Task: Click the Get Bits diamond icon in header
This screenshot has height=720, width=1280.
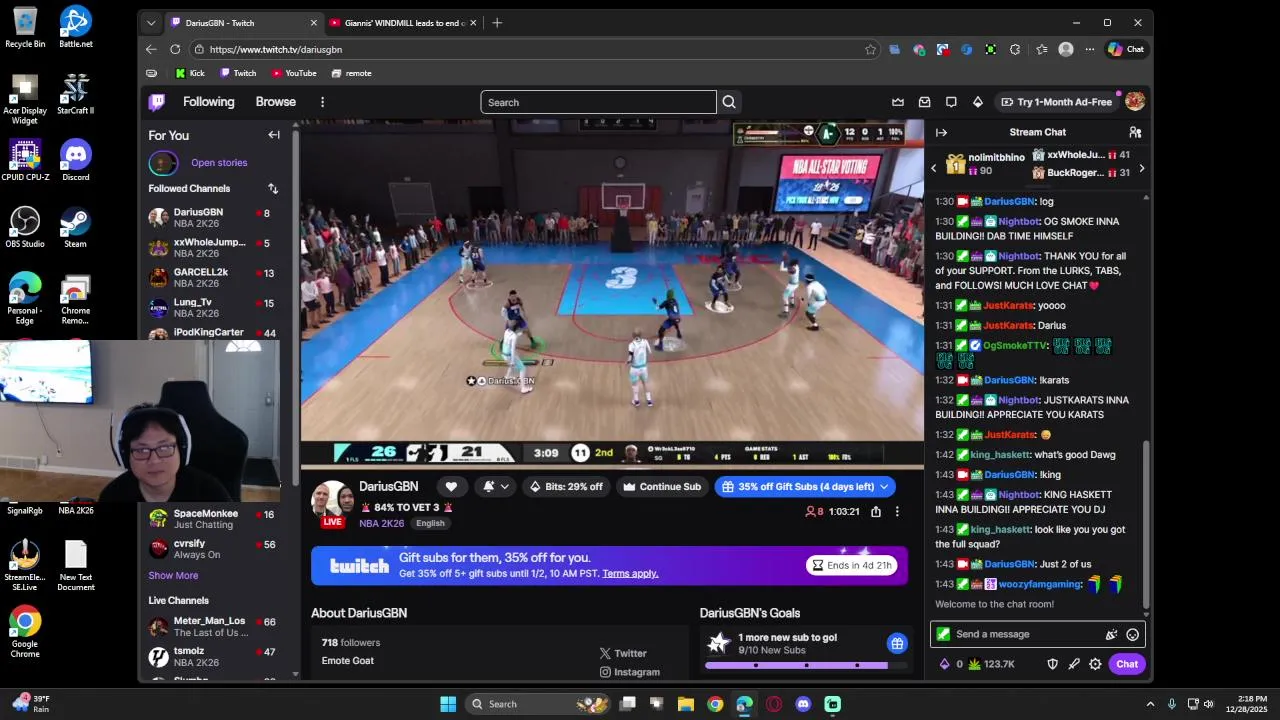Action: point(978,102)
